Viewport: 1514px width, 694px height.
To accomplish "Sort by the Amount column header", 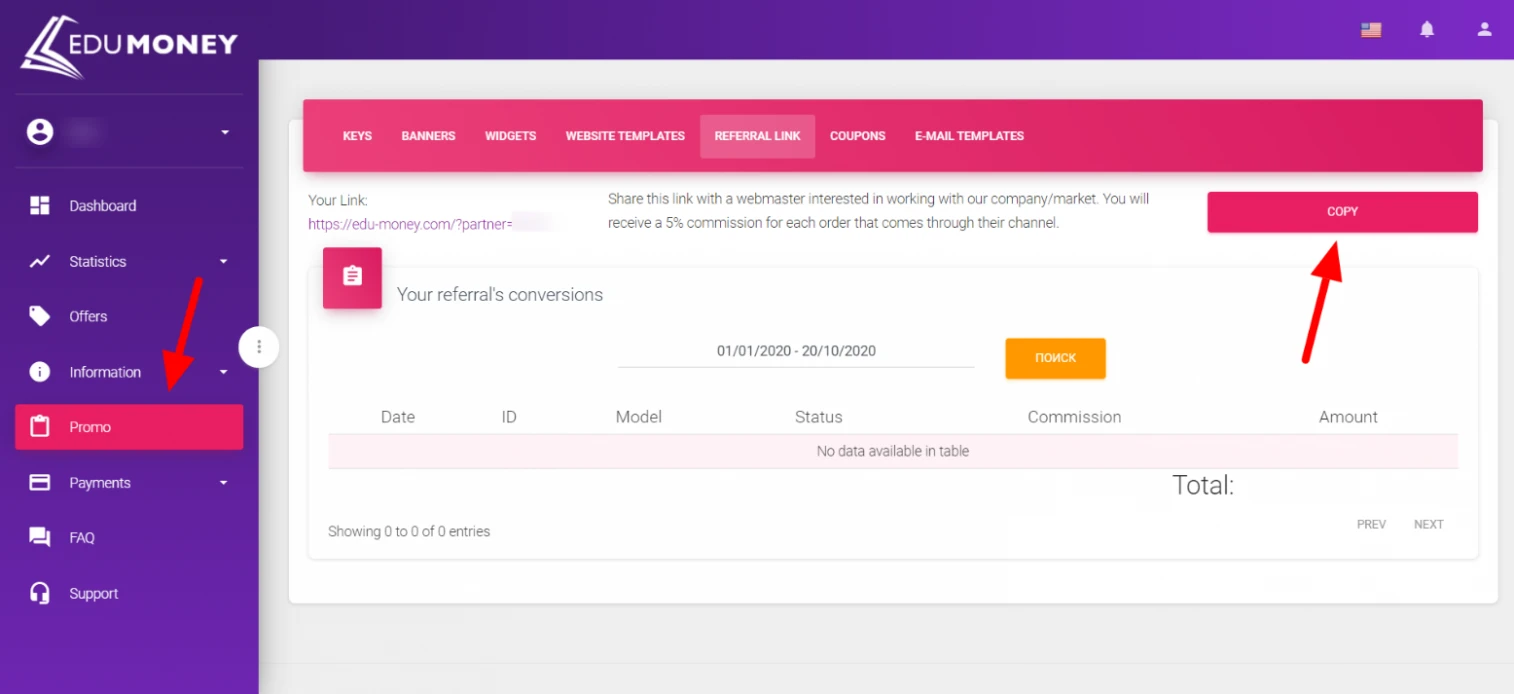I will click(1348, 417).
